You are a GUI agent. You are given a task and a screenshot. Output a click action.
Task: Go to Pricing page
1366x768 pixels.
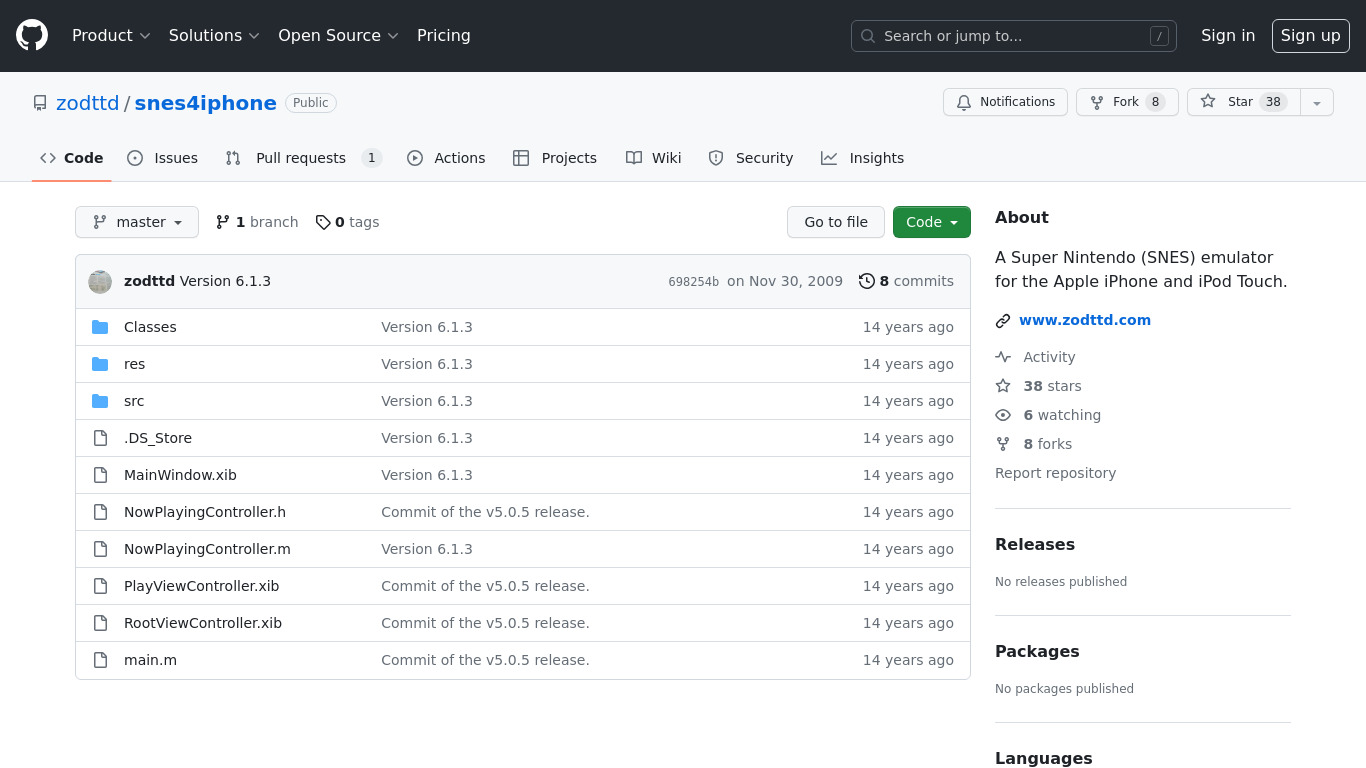444,35
